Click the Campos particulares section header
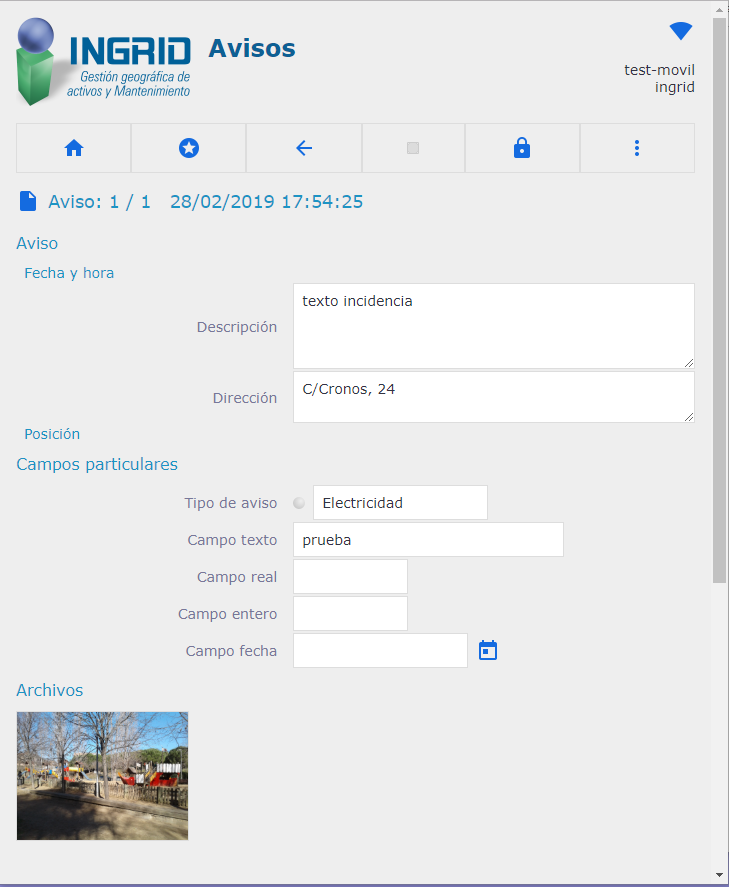This screenshot has height=887, width=729. pyautogui.click(x=97, y=464)
